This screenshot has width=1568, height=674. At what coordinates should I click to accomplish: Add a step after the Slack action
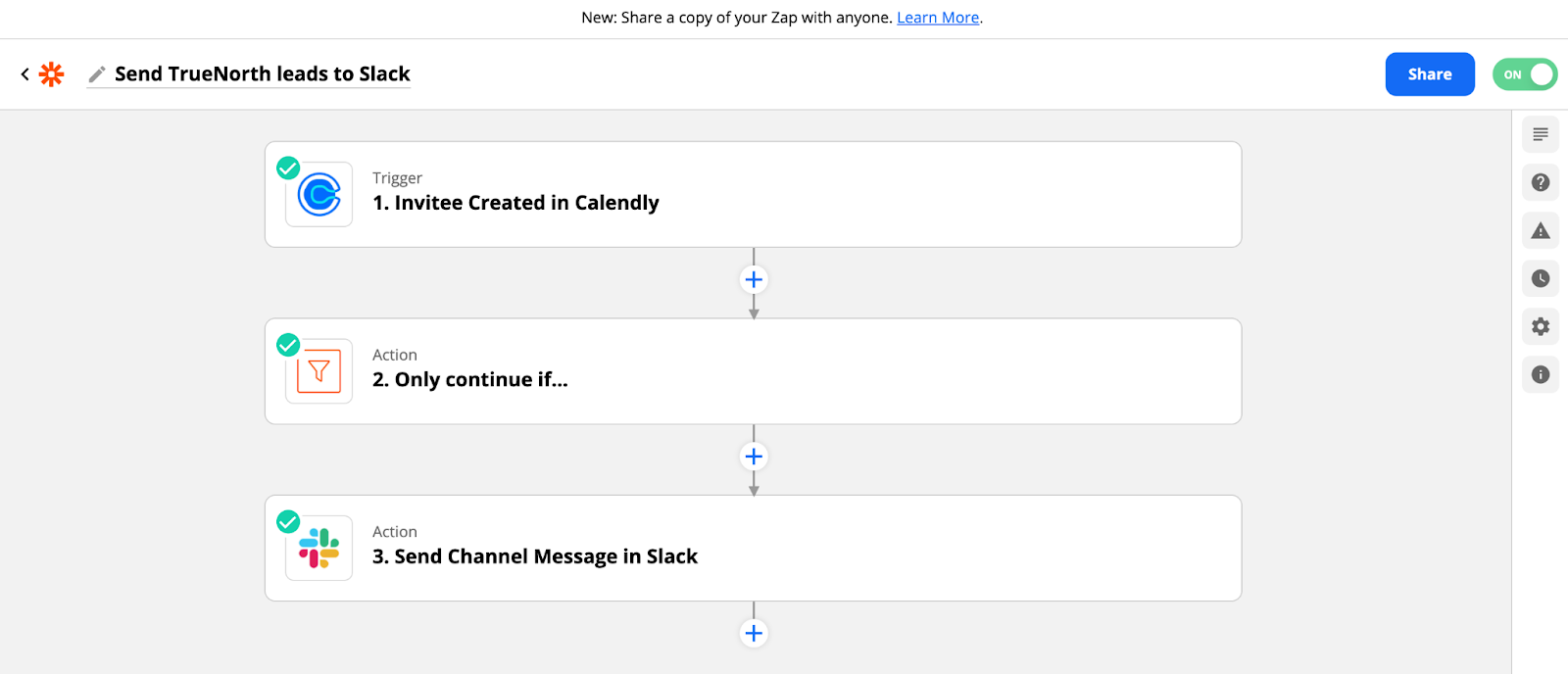[754, 633]
